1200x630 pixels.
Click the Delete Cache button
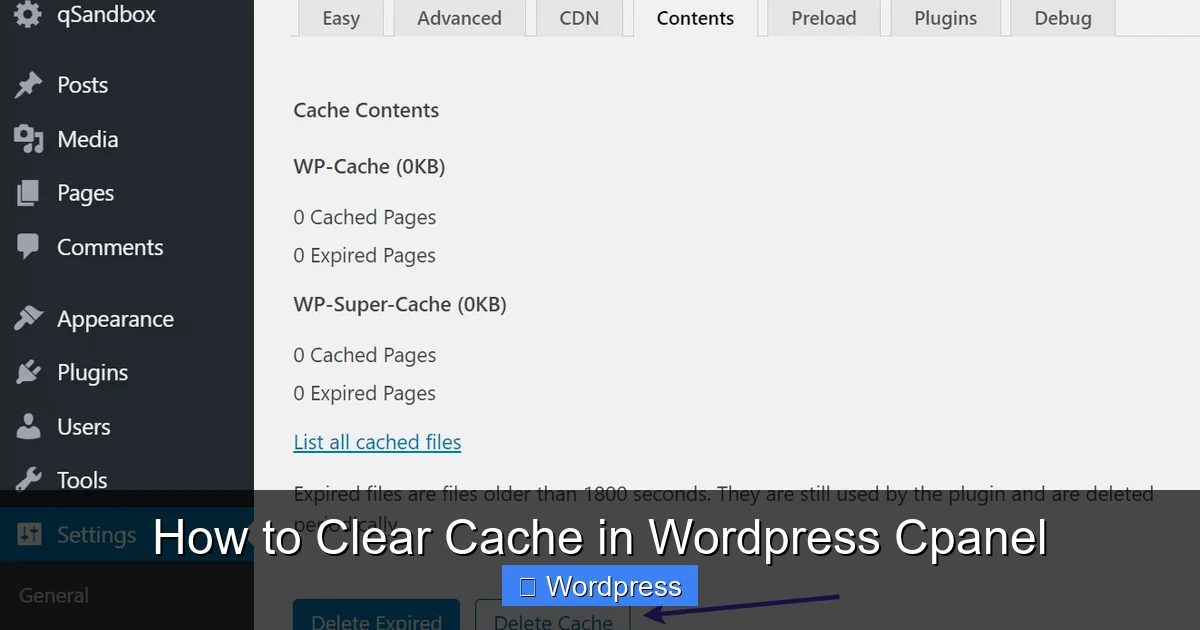(x=552, y=620)
